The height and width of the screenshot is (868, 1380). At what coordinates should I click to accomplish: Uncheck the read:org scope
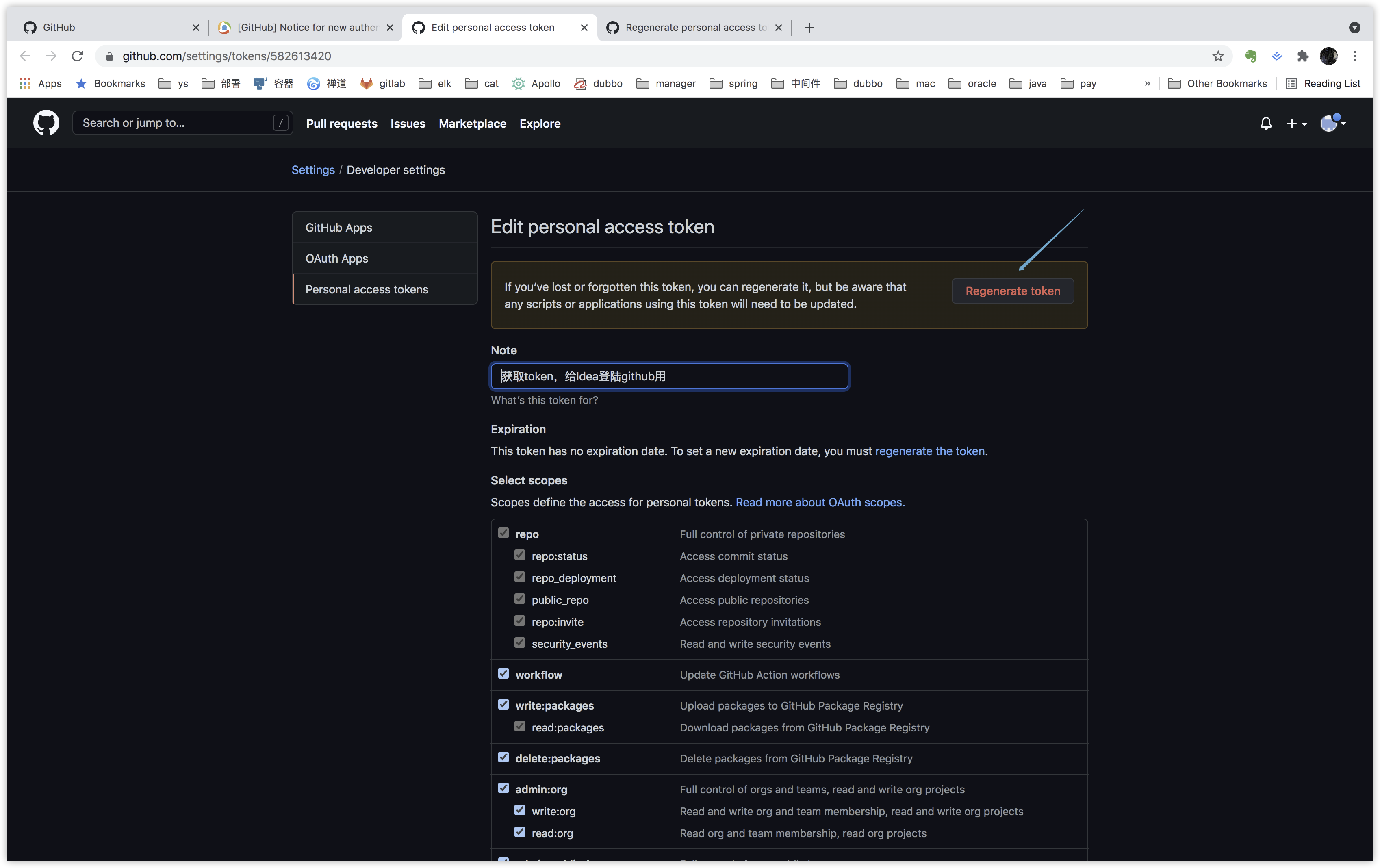tap(520, 832)
